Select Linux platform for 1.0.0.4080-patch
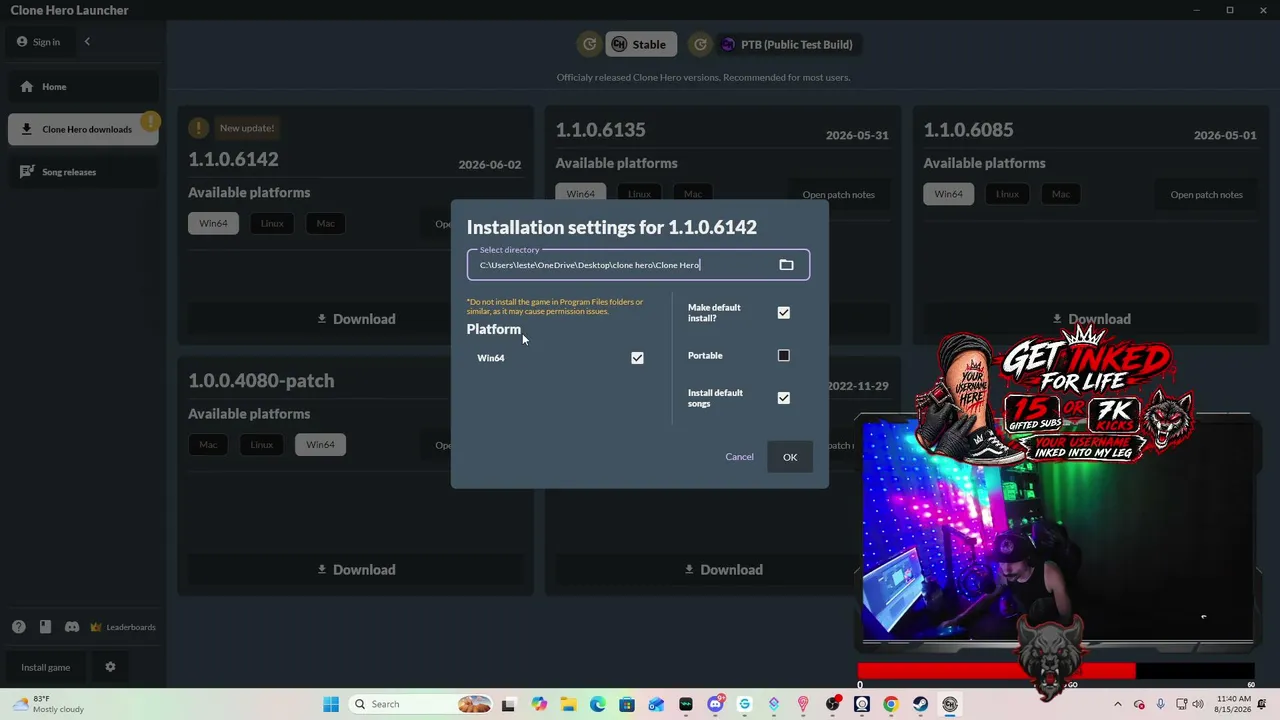This screenshot has width=1280, height=720. [x=261, y=445]
